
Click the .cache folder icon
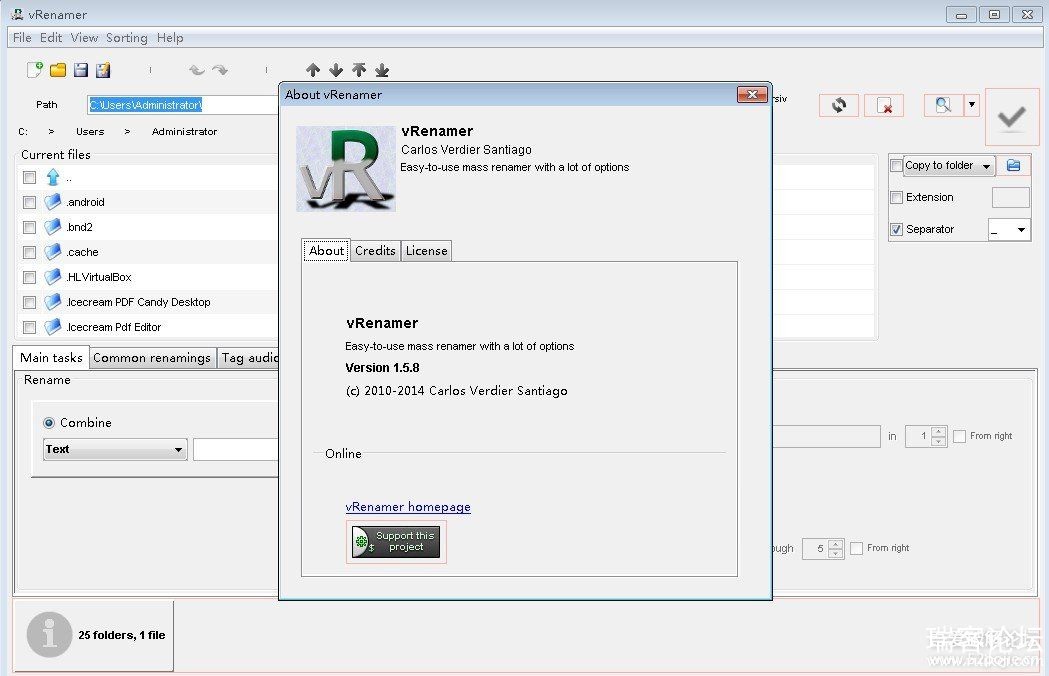[53, 252]
